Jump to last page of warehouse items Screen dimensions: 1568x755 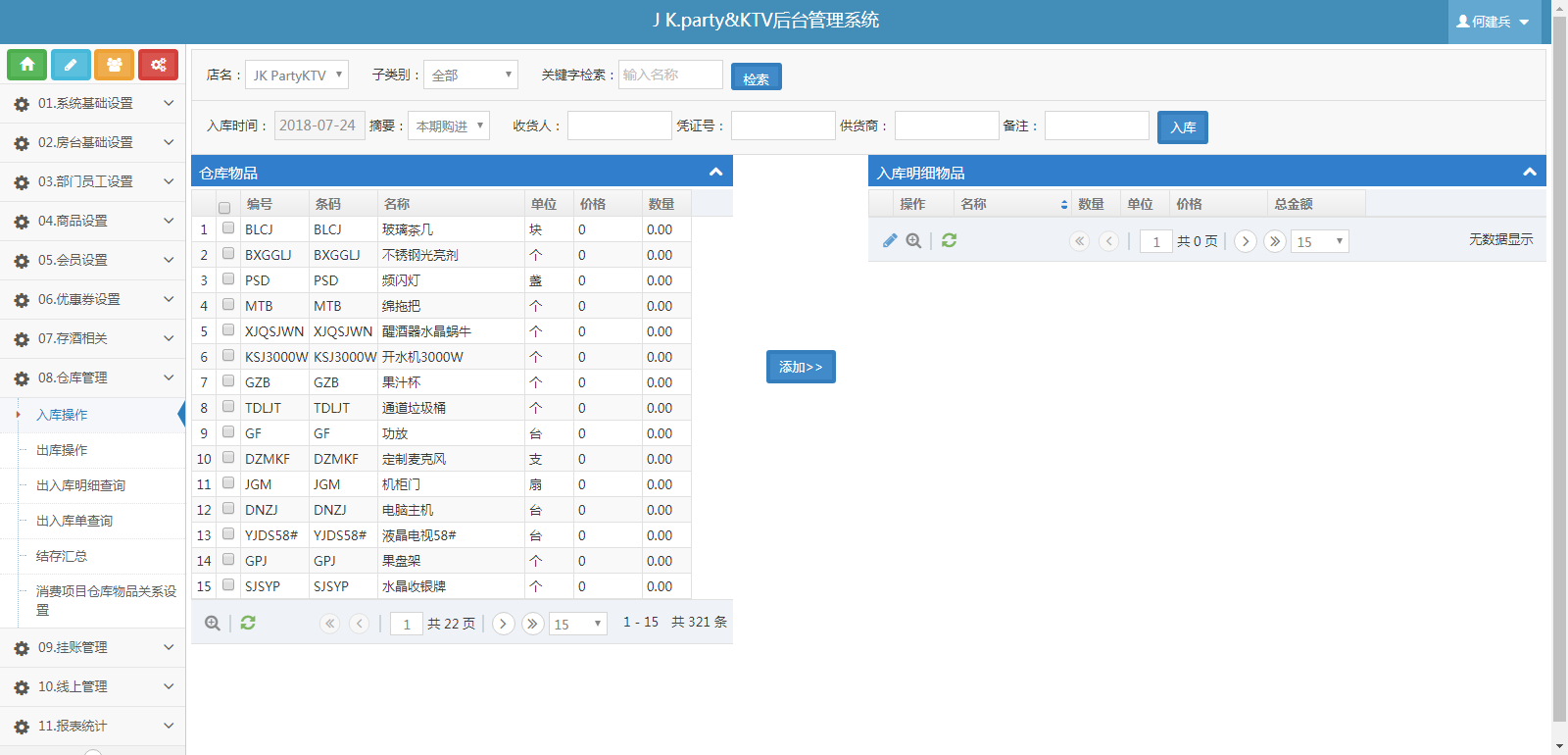532,624
